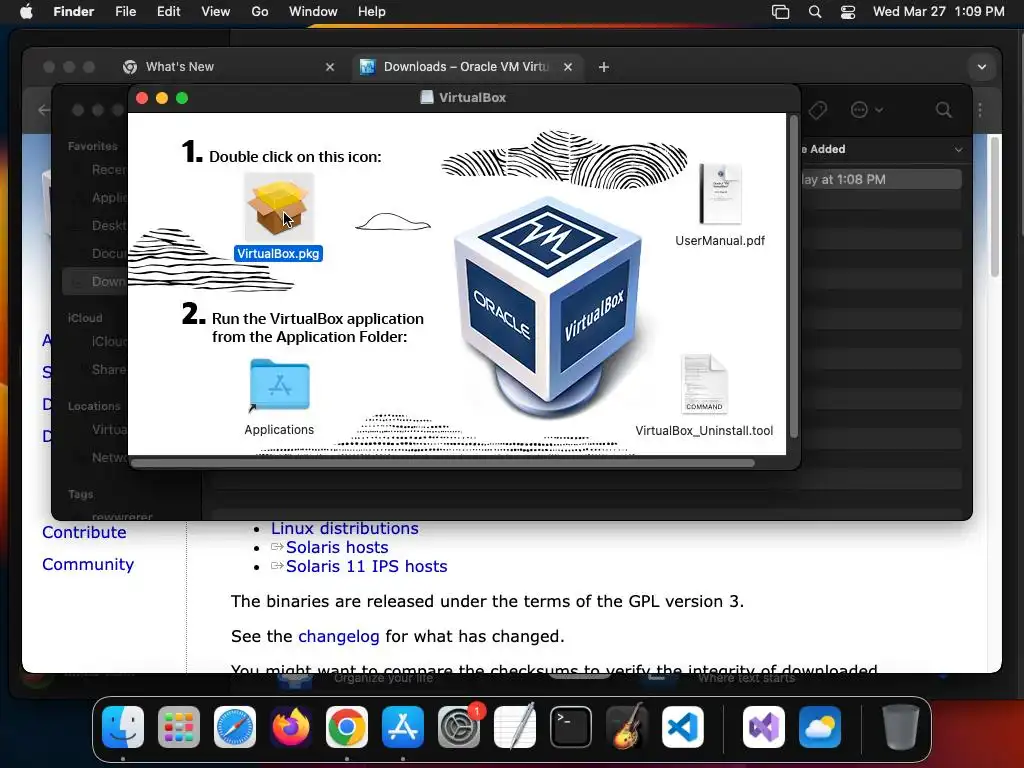The image size is (1024, 768).
Task: Click the 'Today at 1:08 PM' file row
Action: [880, 180]
